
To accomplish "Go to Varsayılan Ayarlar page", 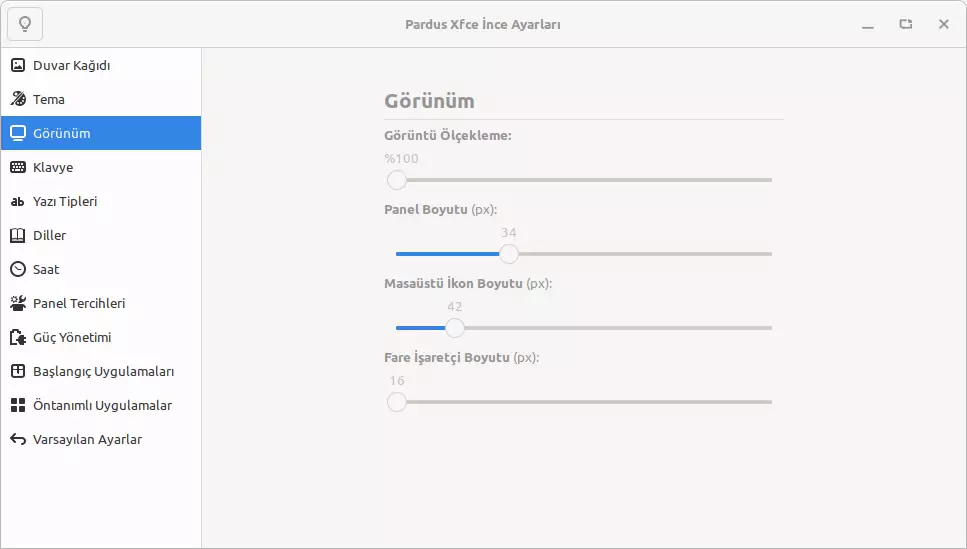I will click(87, 439).
